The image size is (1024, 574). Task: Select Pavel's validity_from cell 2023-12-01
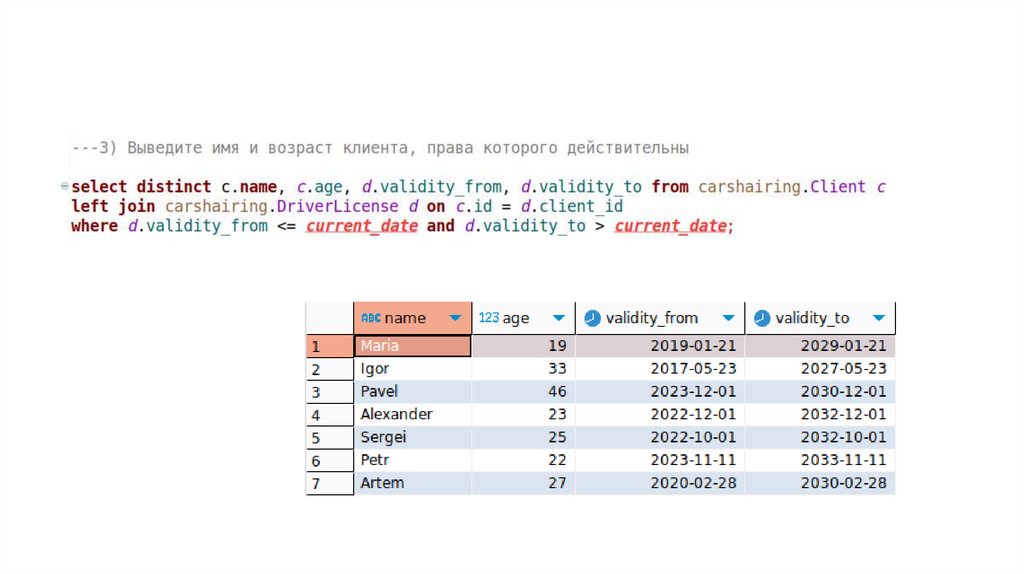point(660,392)
